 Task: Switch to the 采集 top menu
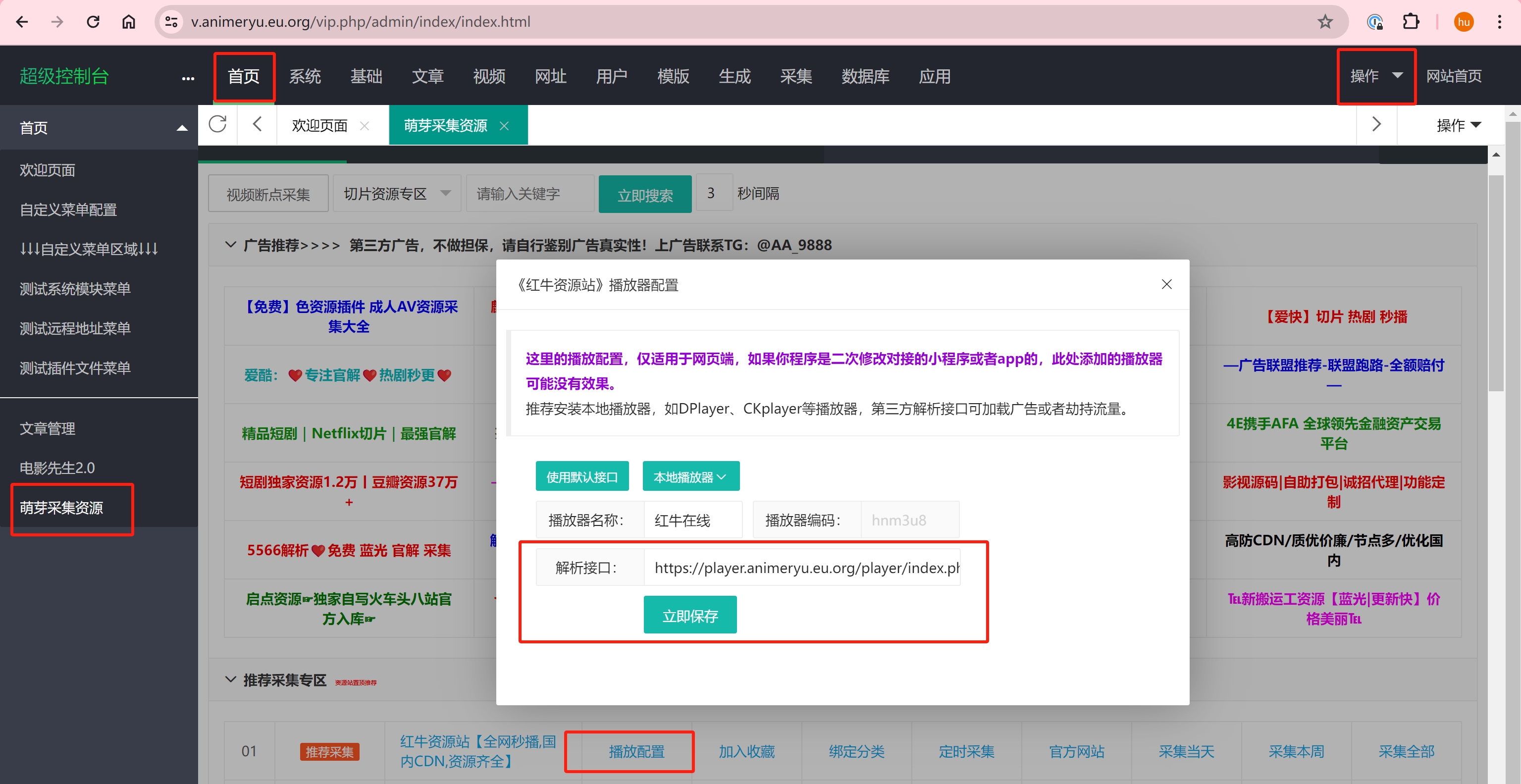(795, 76)
